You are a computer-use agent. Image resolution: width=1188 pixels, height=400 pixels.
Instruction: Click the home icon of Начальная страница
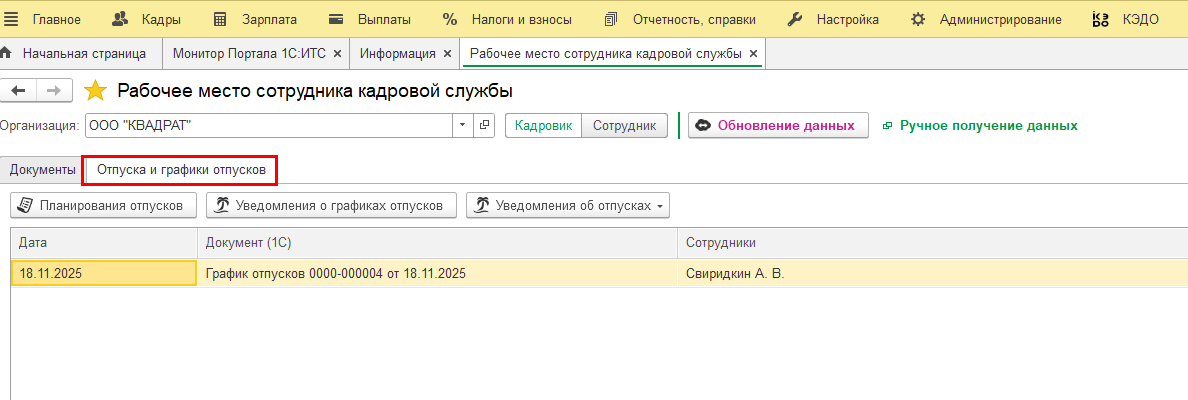(x=8, y=53)
